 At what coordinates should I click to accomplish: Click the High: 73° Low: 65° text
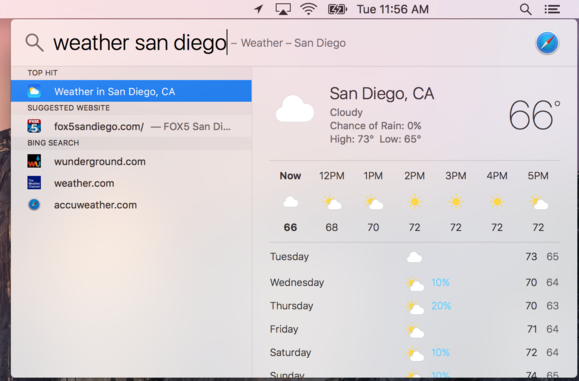click(x=376, y=139)
